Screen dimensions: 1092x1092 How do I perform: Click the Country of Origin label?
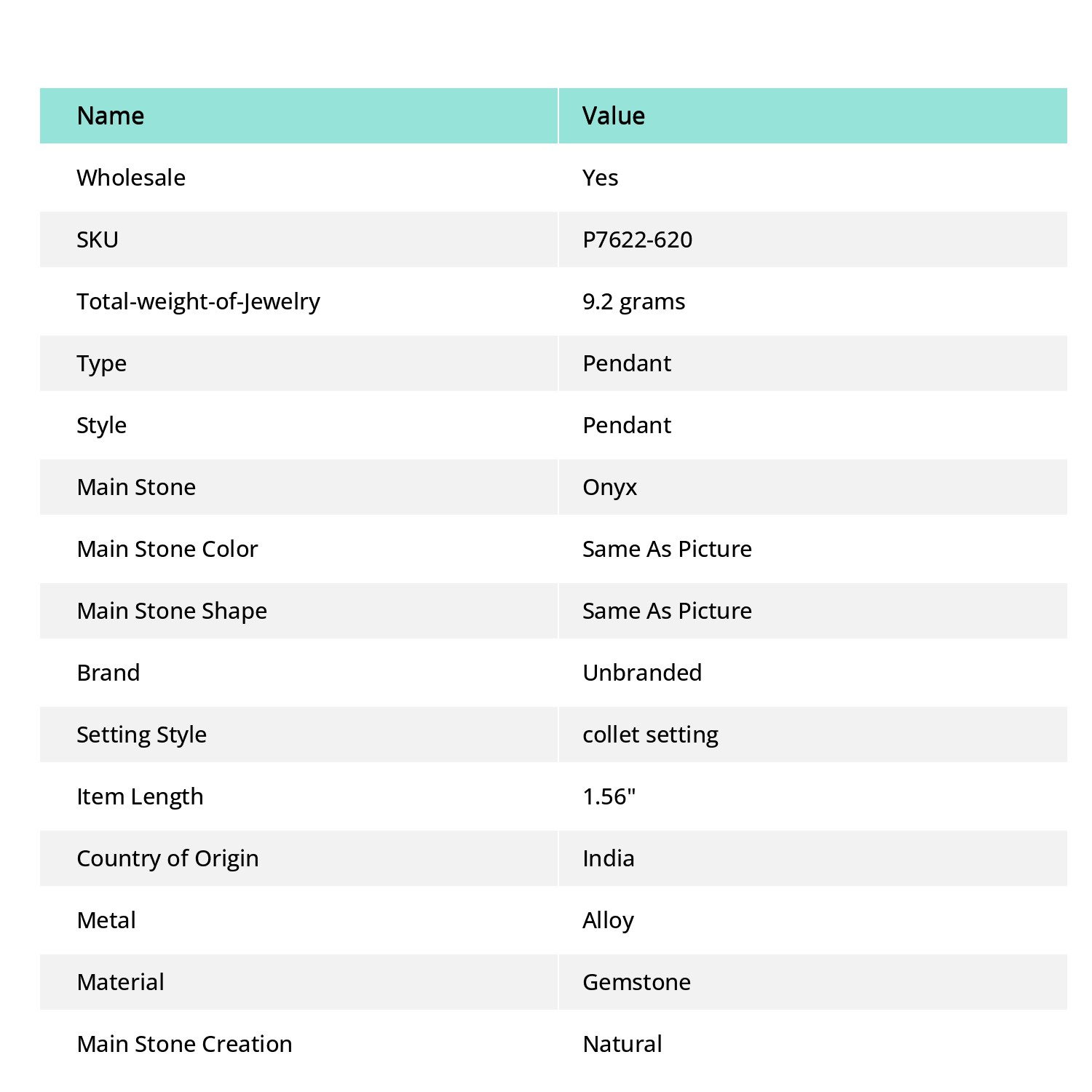pos(167,858)
